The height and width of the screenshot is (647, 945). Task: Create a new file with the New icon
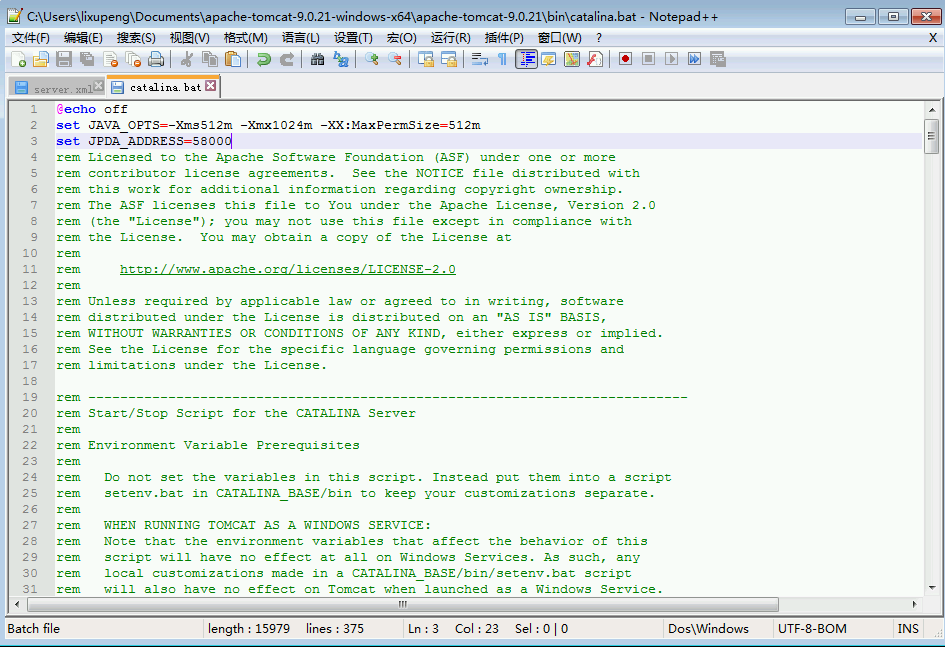[19, 59]
